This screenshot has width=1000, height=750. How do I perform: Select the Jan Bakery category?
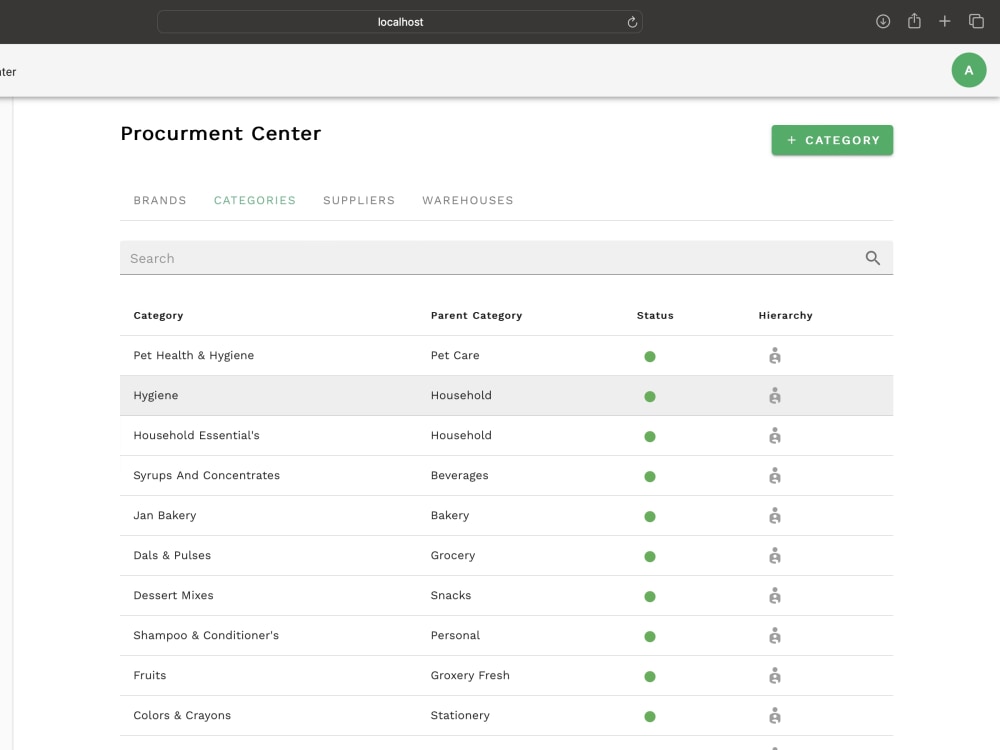(165, 515)
